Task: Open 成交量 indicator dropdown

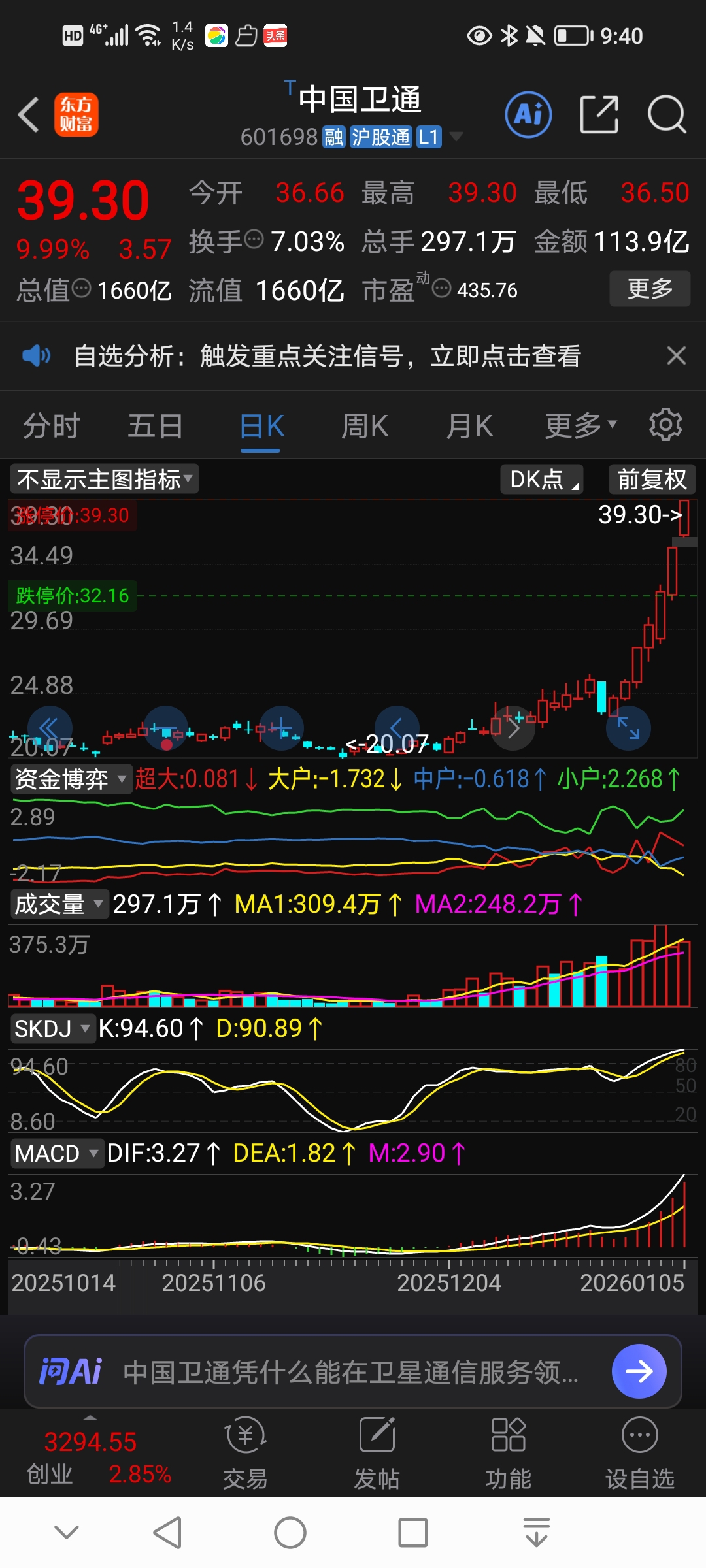Action: click(59, 904)
